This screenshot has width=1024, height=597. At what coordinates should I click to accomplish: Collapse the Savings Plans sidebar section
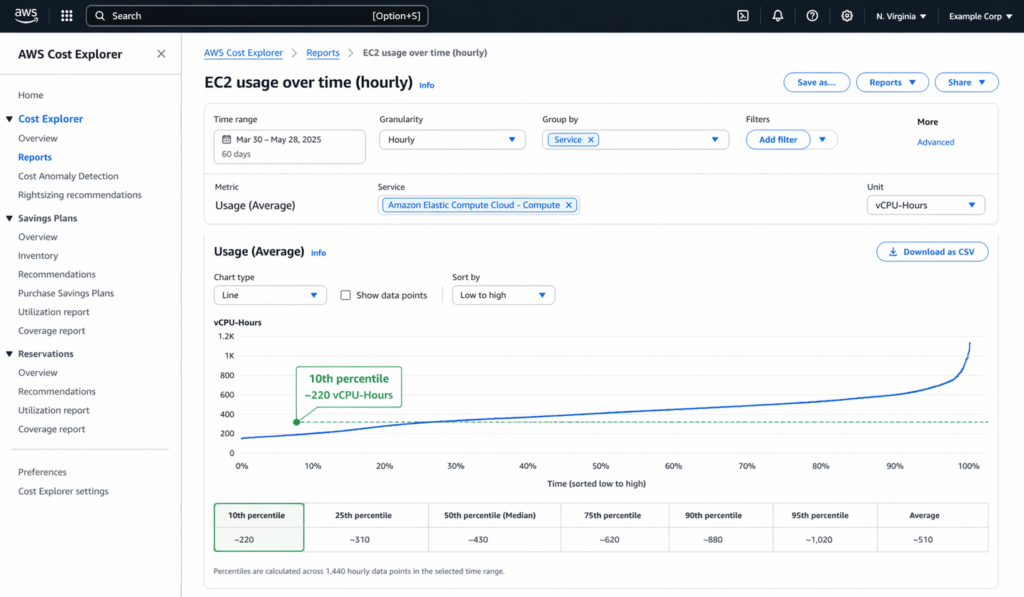(x=10, y=217)
